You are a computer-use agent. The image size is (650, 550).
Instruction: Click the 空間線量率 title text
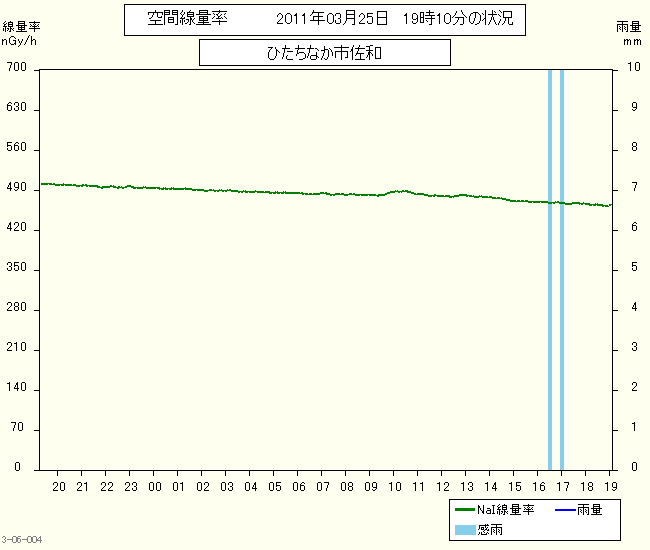tap(187, 18)
